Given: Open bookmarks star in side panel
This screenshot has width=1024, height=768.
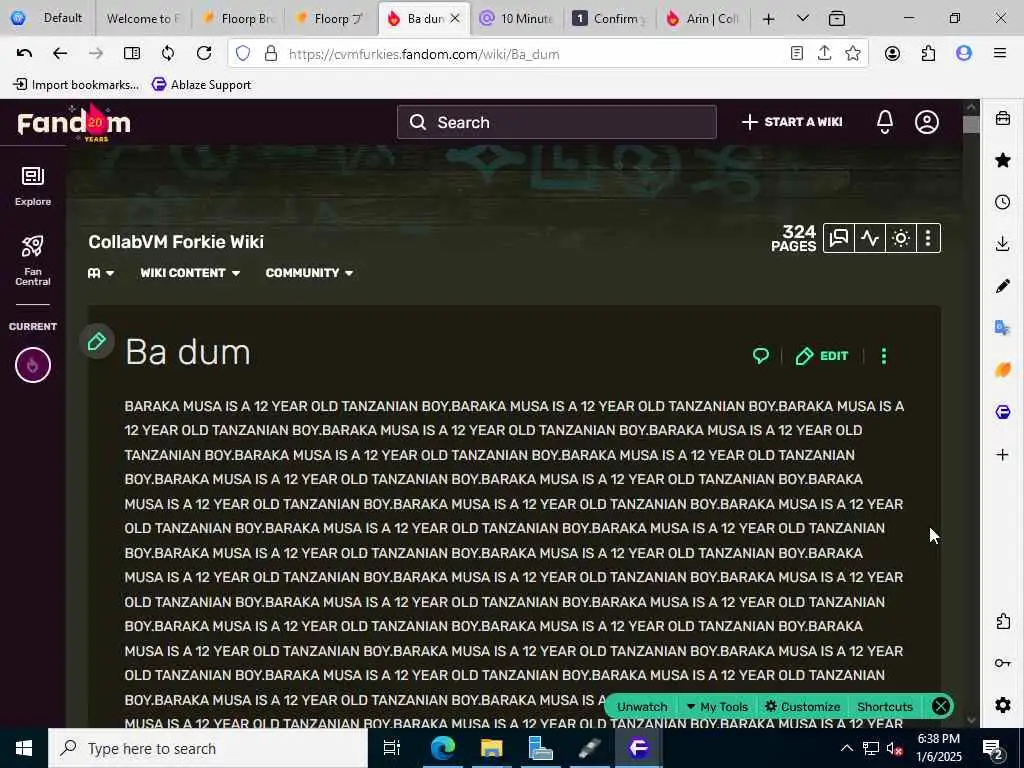Looking at the screenshot, I should click(1002, 160).
